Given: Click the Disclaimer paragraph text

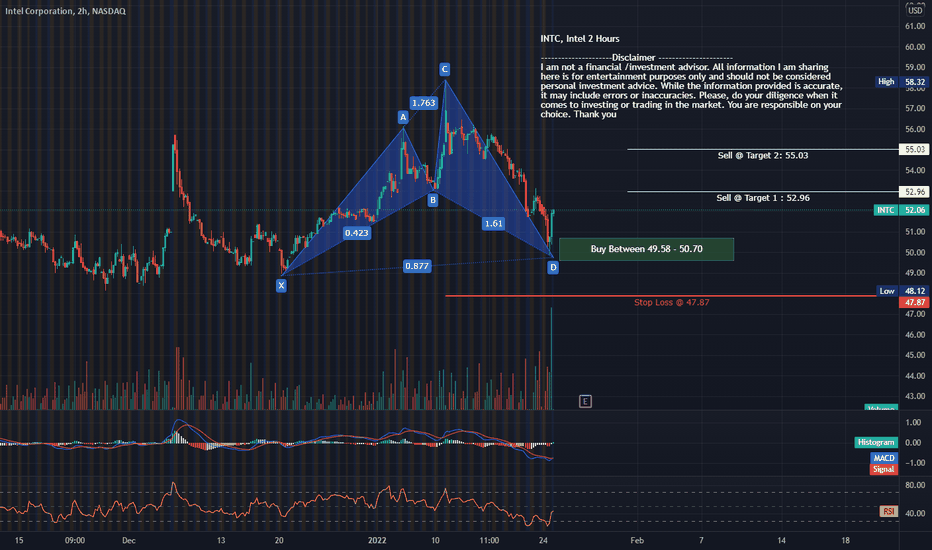Looking at the screenshot, I should pyautogui.click(x=691, y=90).
